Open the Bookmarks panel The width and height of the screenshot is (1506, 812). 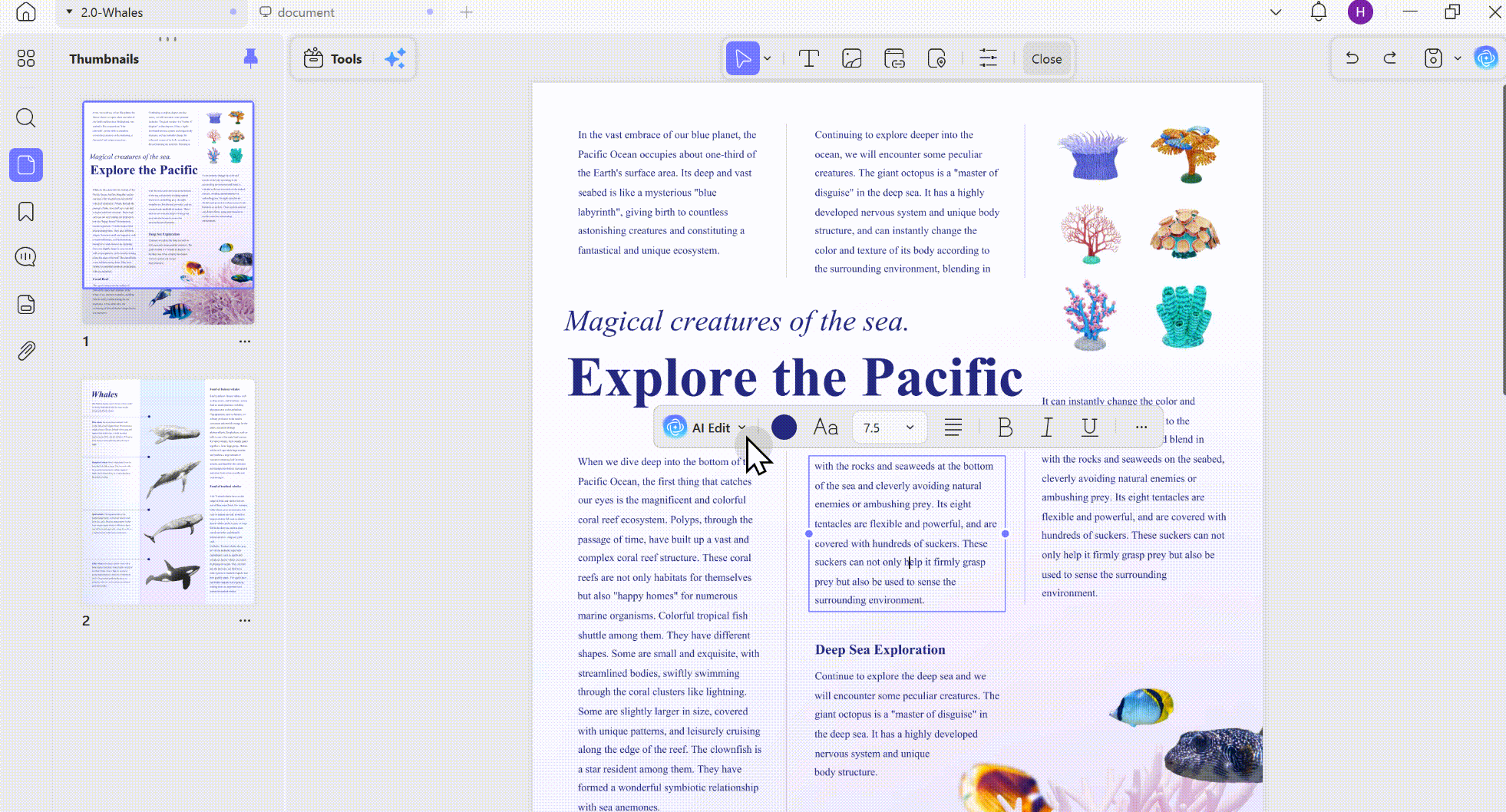pos(26,212)
